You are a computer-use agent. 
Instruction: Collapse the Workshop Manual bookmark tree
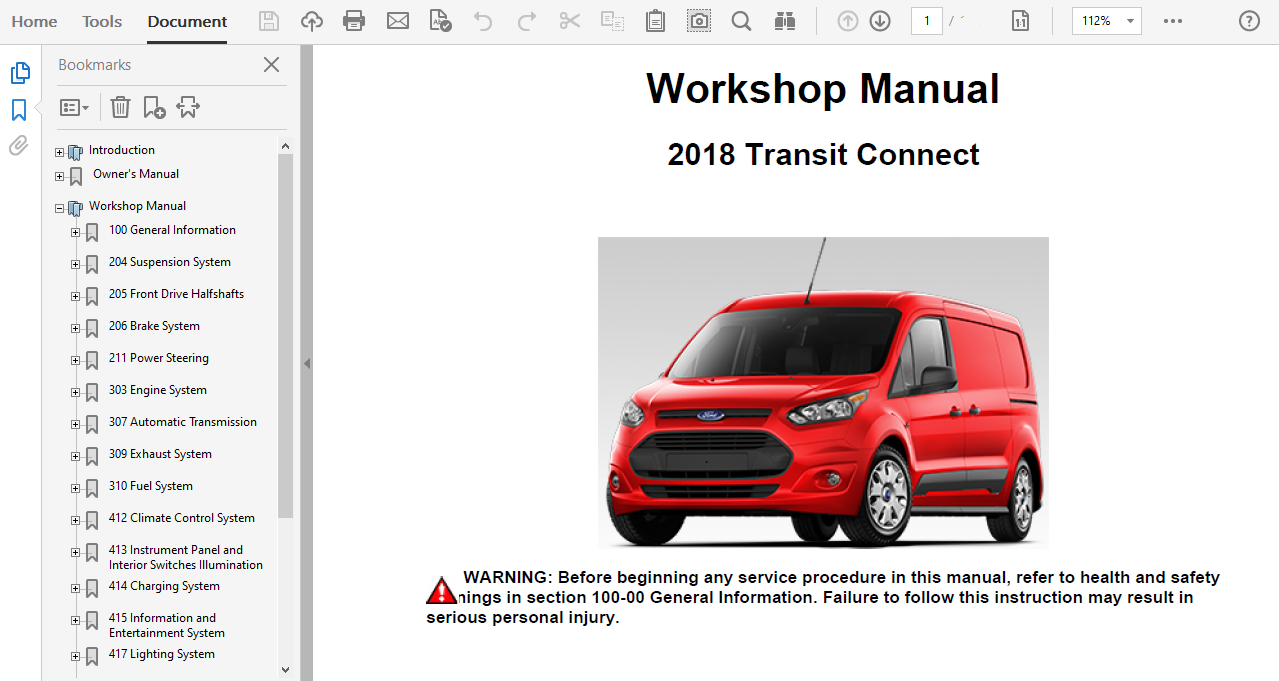tap(60, 209)
